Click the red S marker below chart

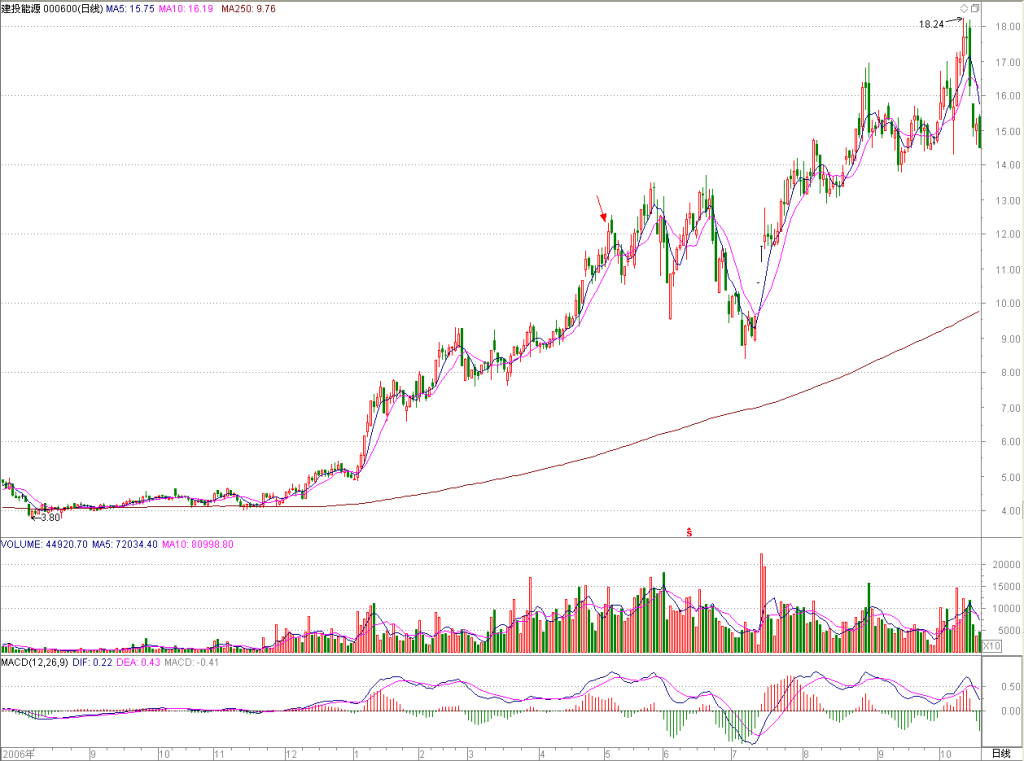[689, 532]
